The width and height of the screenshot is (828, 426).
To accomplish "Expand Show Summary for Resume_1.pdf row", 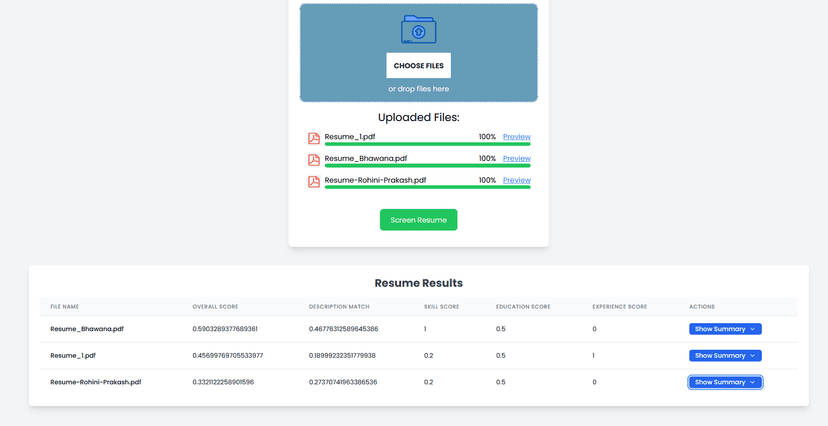I will [x=725, y=356].
